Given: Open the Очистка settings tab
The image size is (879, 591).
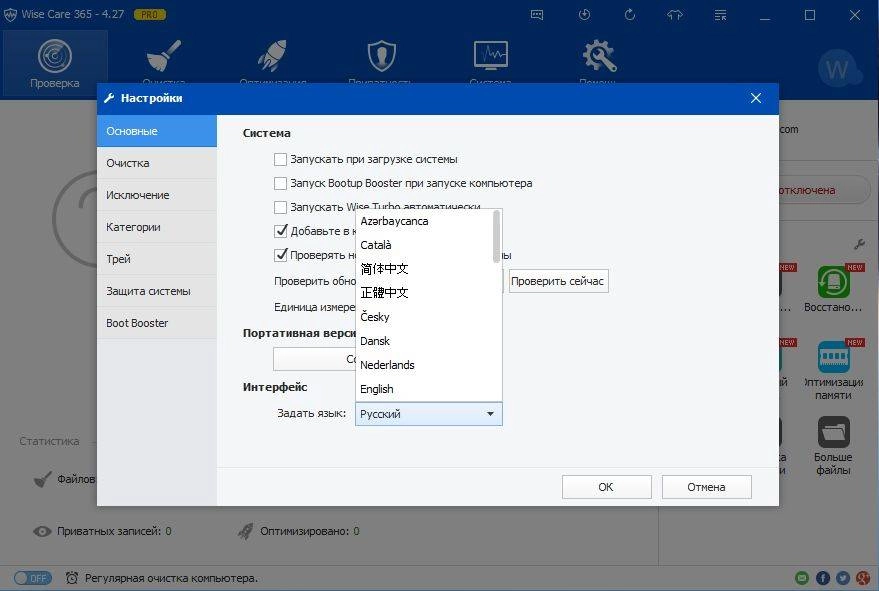Looking at the screenshot, I should click(x=157, y=163).
